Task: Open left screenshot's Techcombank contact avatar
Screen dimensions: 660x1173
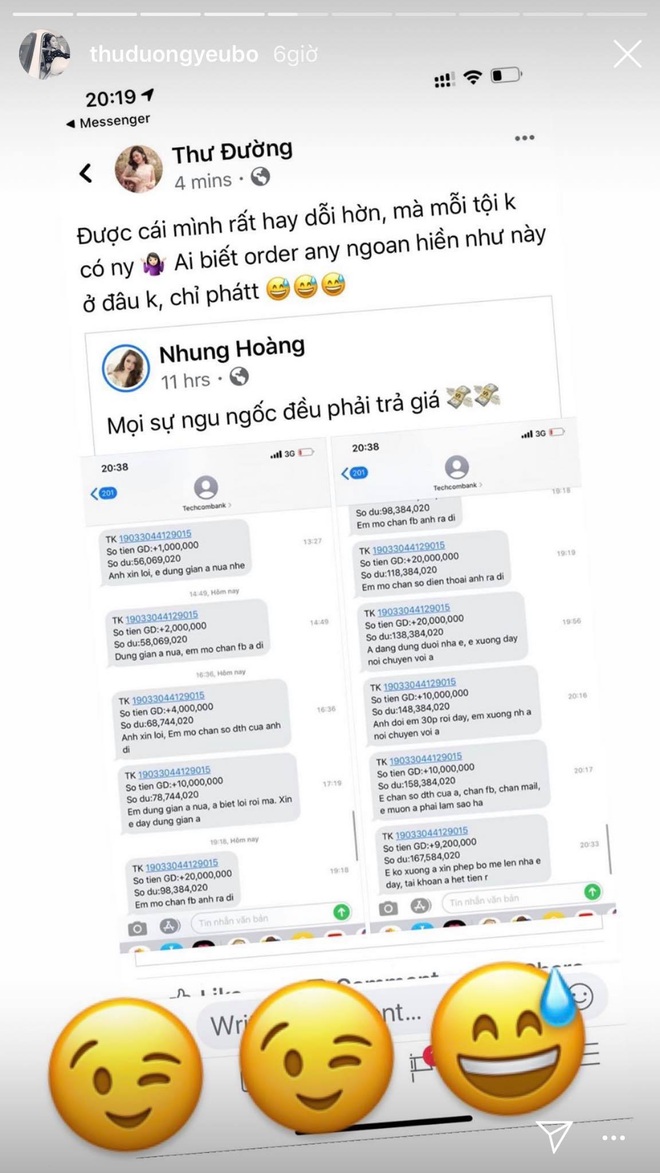Action: (206, 488)
